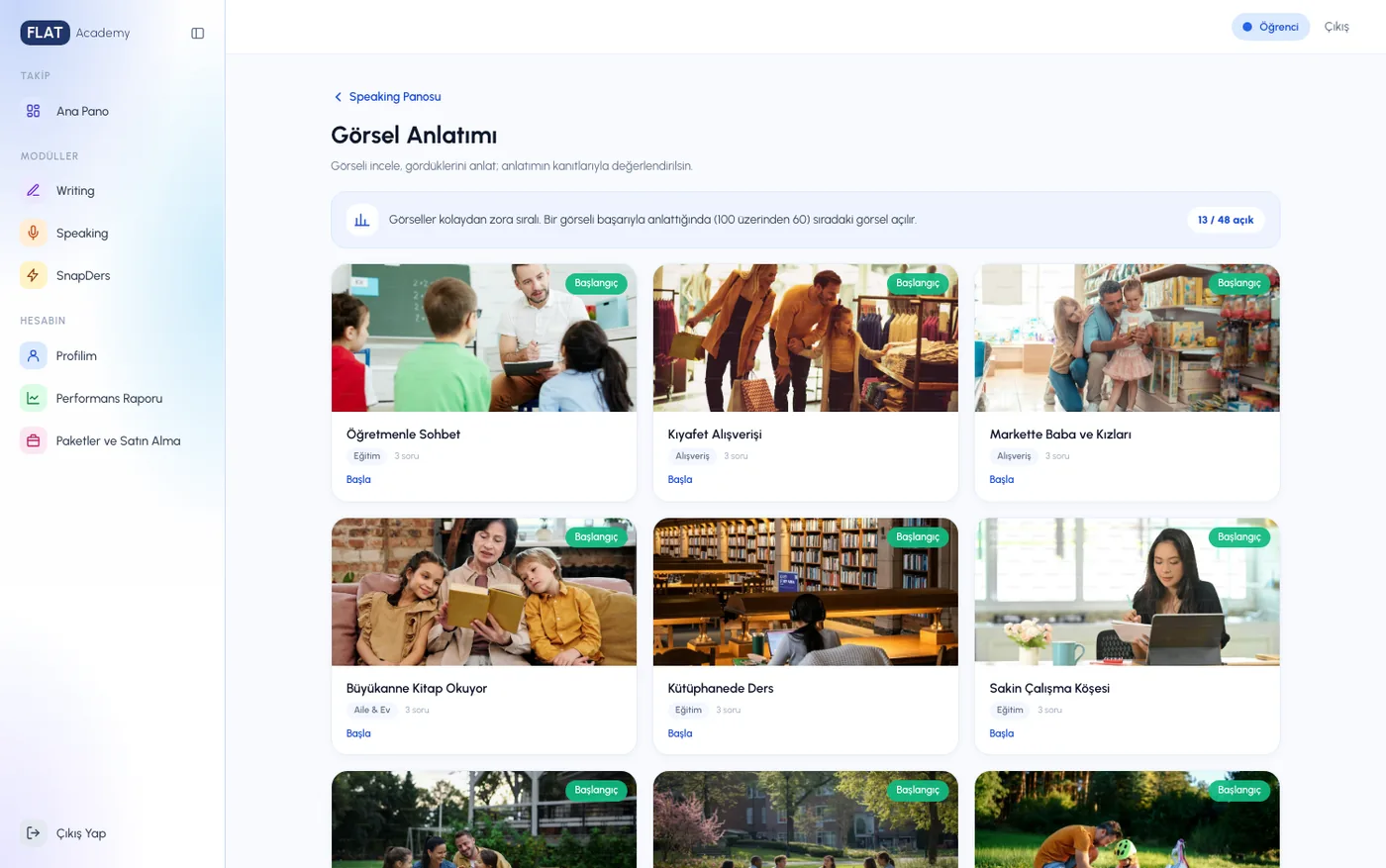Open the Sakin Çalışma Köşesi thumbnail
Screen dimensions: 1386x868
pos(1127,592)
